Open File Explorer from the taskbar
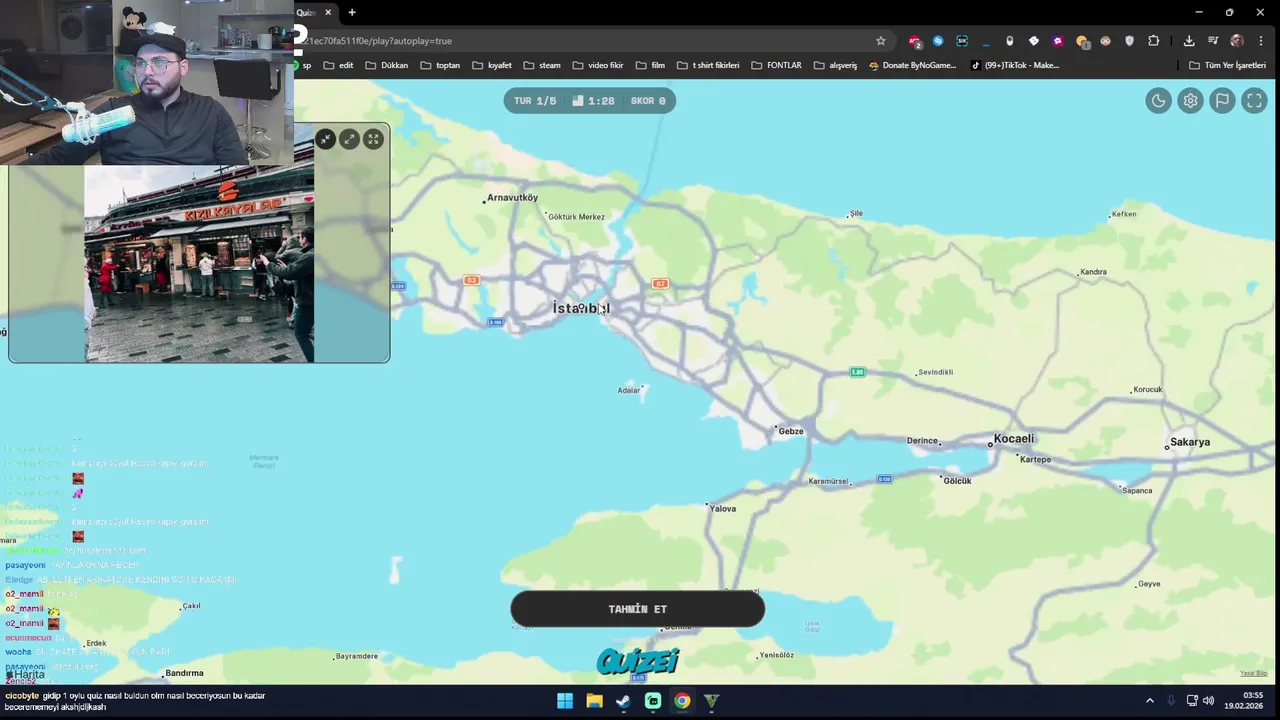Viewport: 1280px width, 720px height. [x=594, y=701]
